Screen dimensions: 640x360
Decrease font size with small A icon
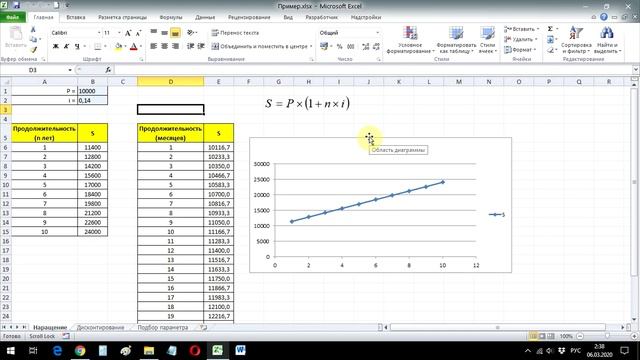point(138,33)
